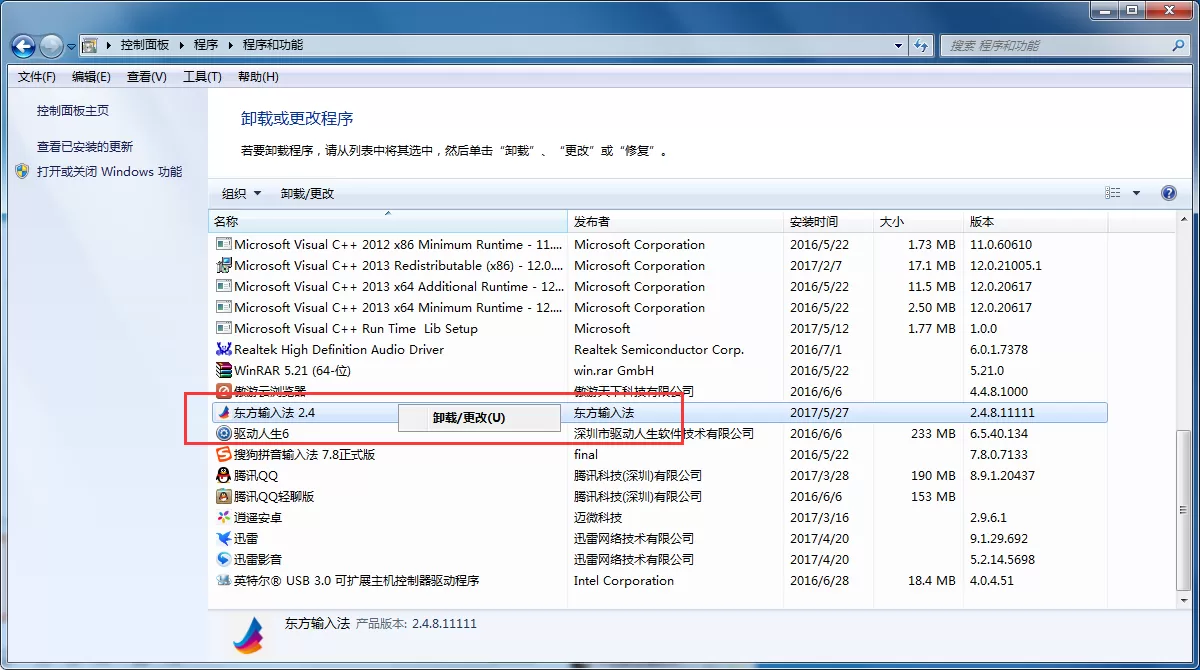
Task: Sort by the 名称 column header
Action: tap(388, 221)
